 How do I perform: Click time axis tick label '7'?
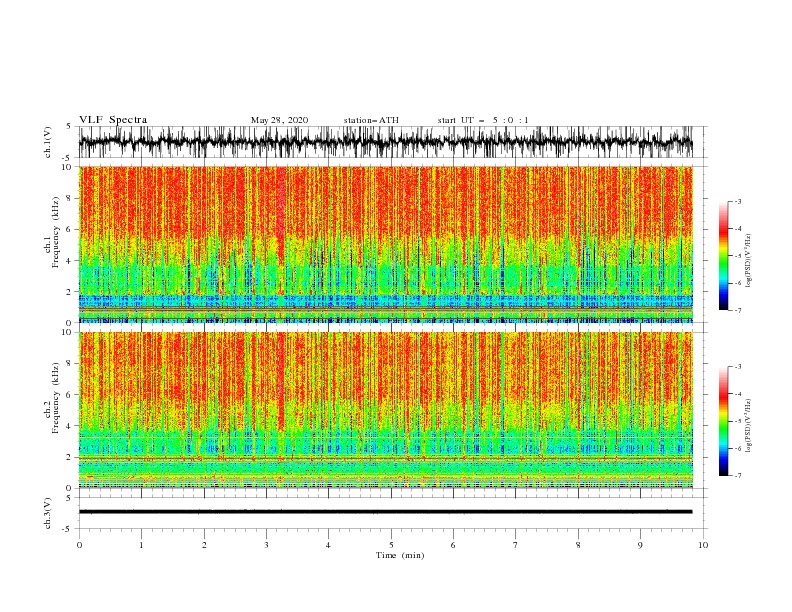tap(516, 545)
